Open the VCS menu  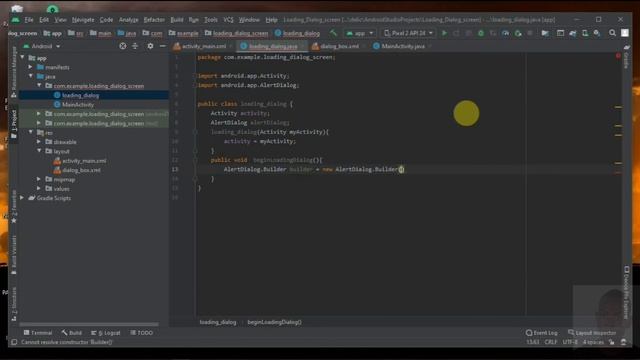[228, 20]
